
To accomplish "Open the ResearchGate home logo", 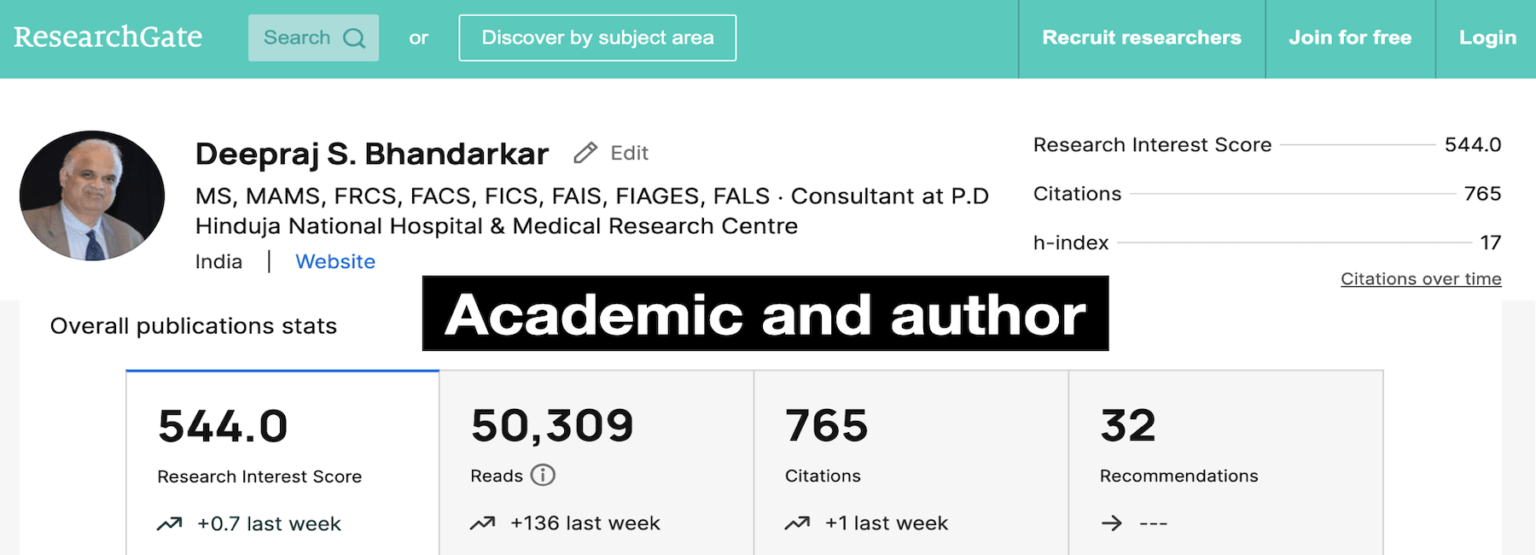I will click(x=108, y=38).
